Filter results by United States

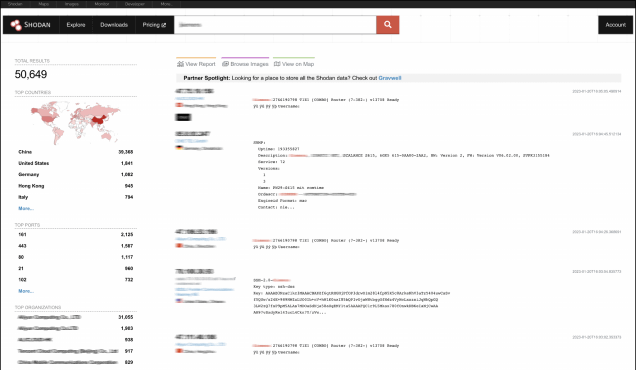[x=34, y=163]
